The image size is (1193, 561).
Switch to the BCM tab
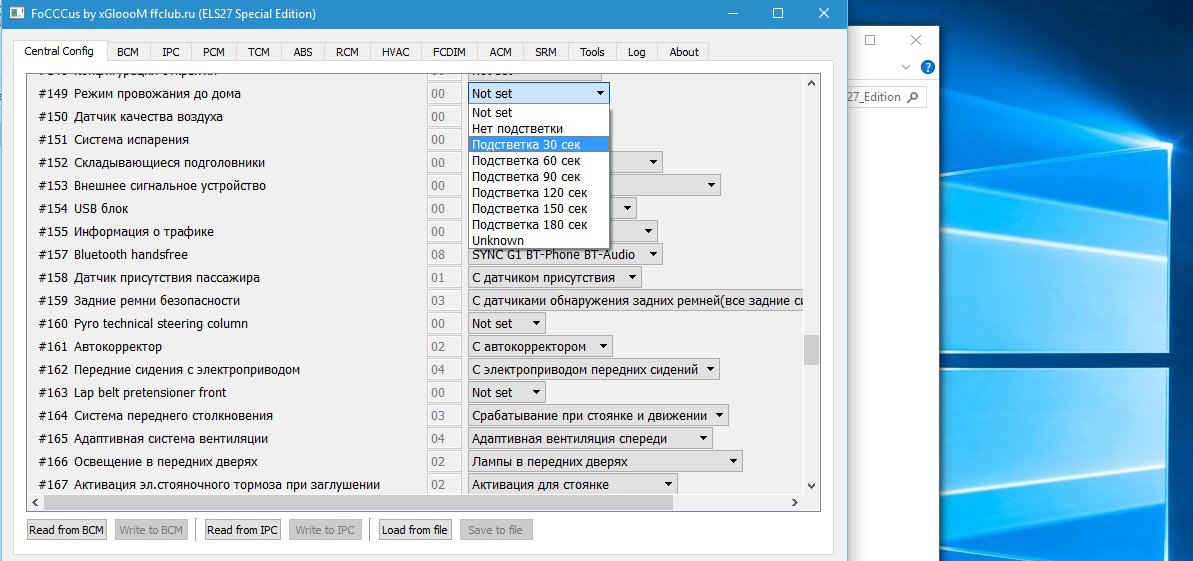pos(127,52)
